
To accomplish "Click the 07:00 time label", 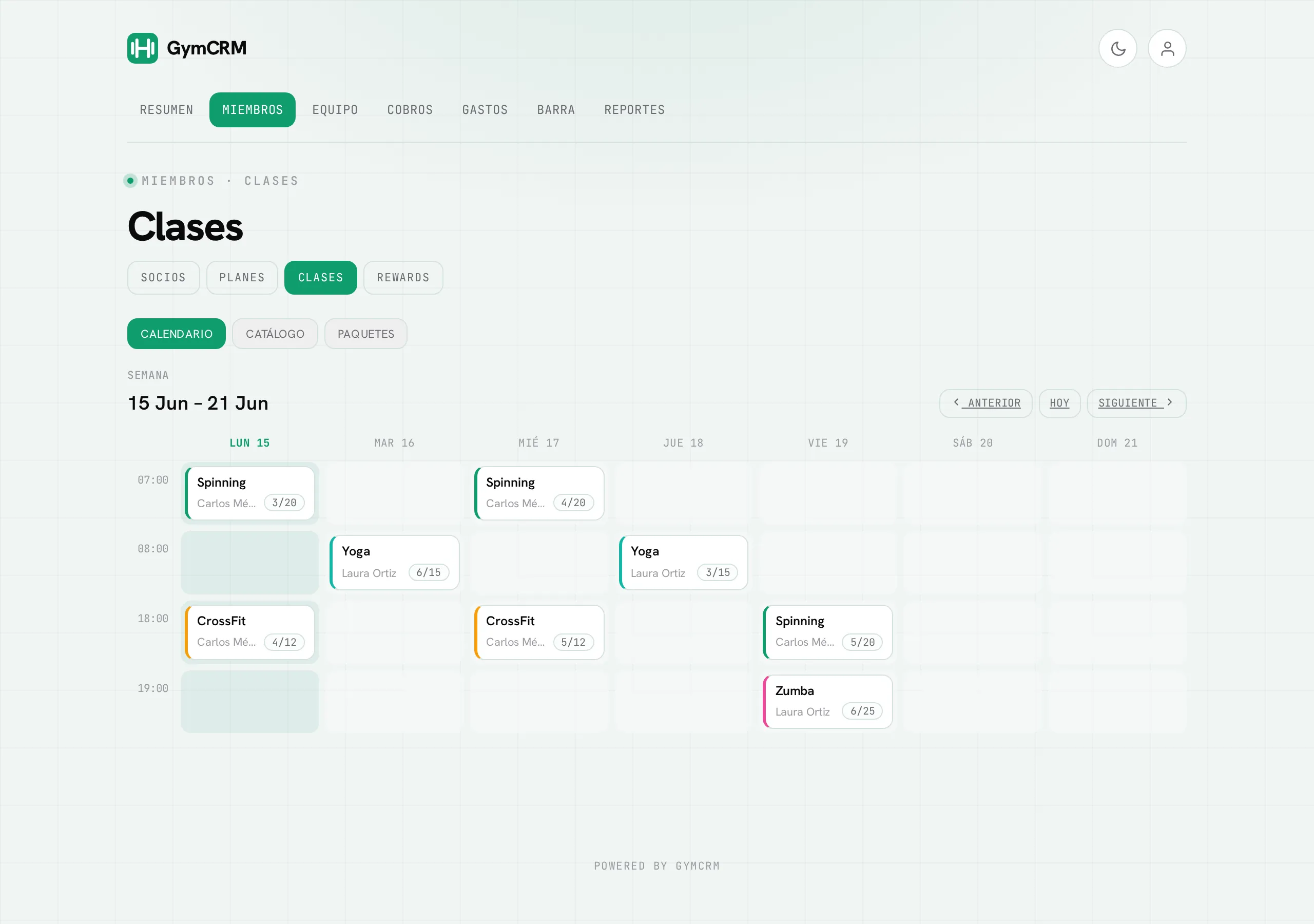I will tap(153, 480).
